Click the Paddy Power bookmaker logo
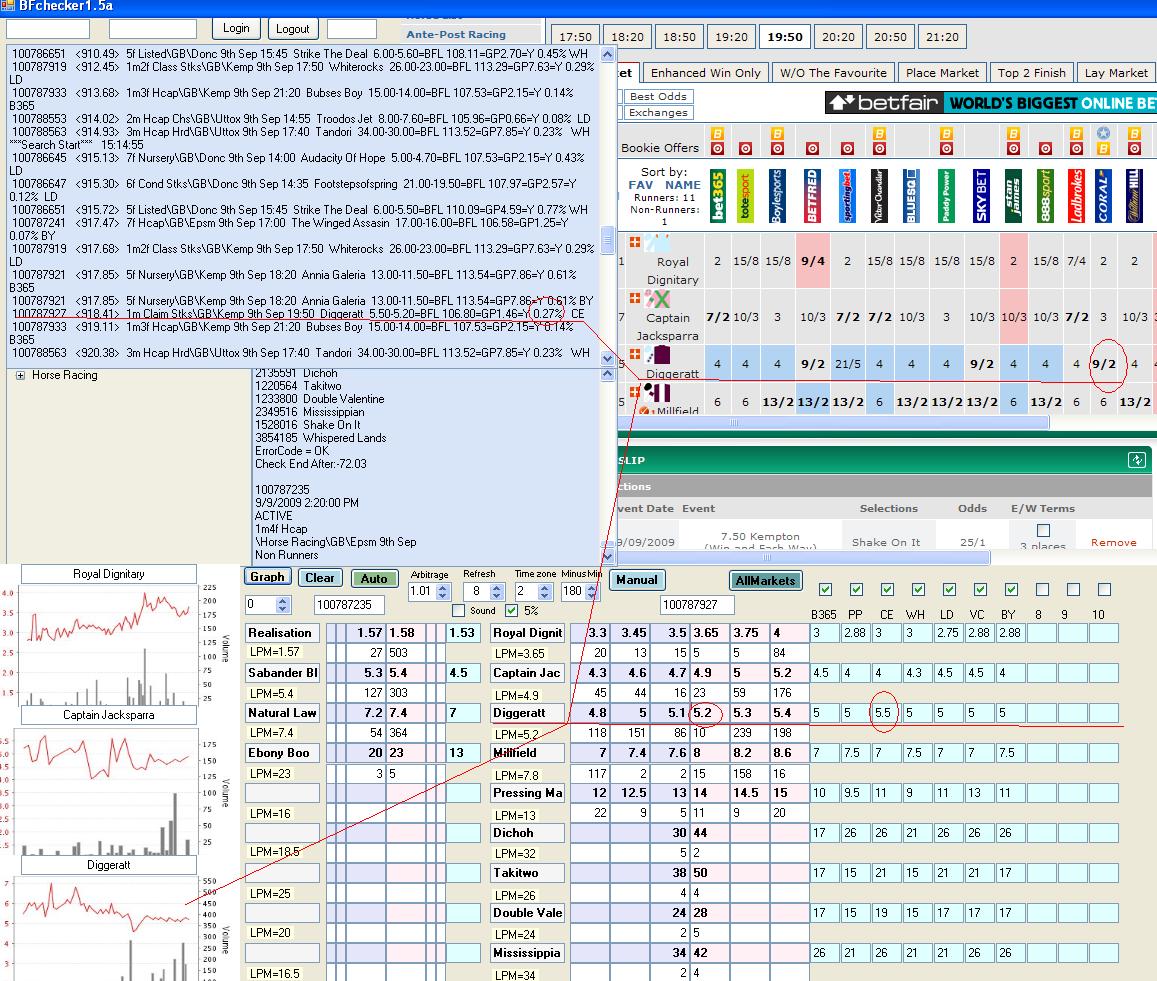Image resolution: width=1157 pixels, height=981 pixels. 947,196
